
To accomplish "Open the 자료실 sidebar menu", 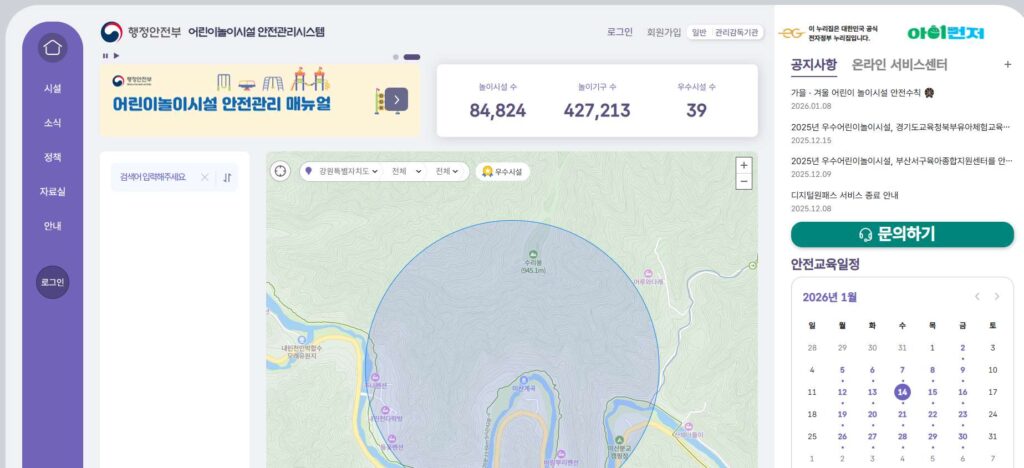I will tap(52, 191).
